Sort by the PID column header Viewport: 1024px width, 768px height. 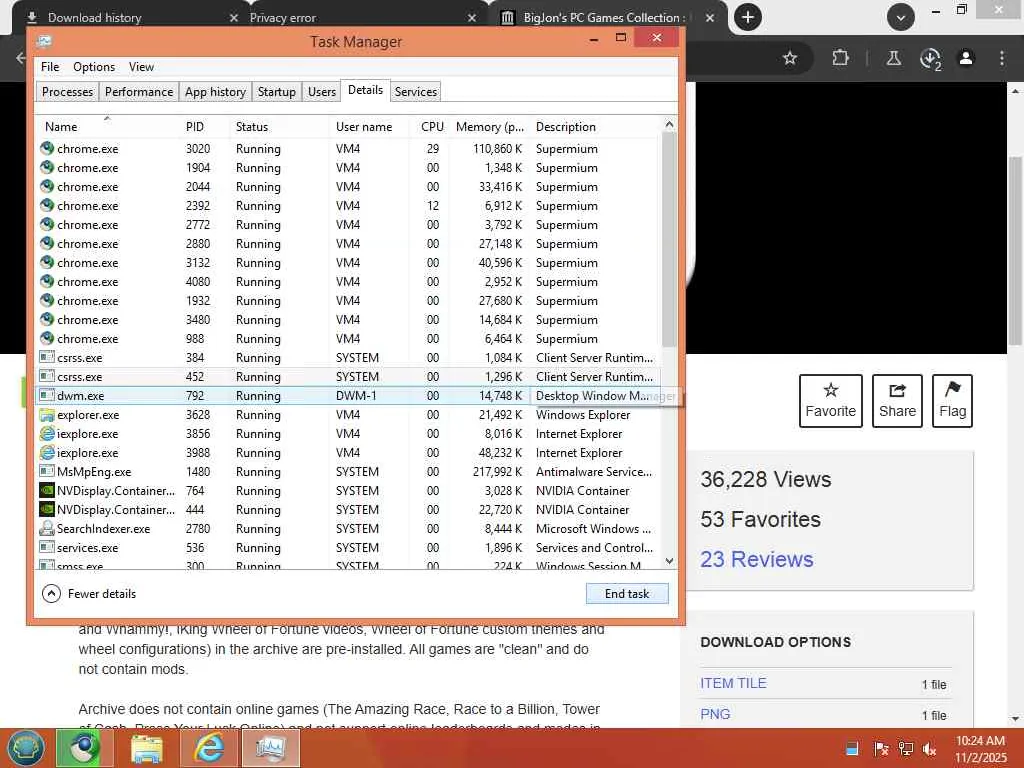[x=204, y=126]
